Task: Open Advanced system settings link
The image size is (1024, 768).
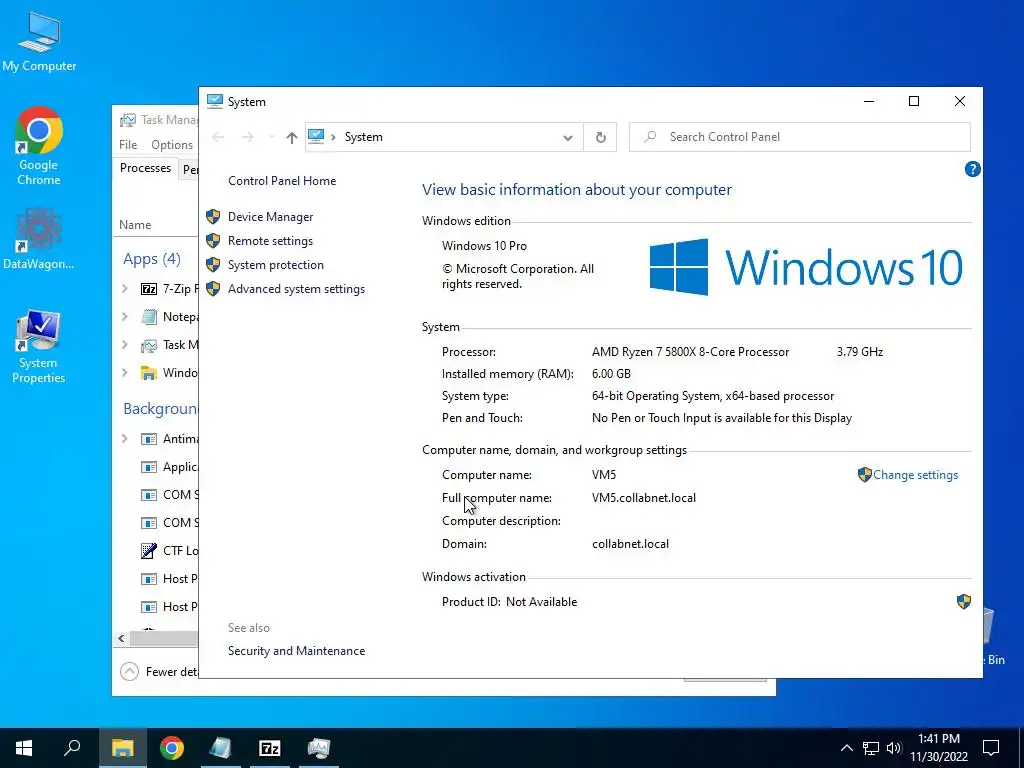Action: (x=296, y=289)
